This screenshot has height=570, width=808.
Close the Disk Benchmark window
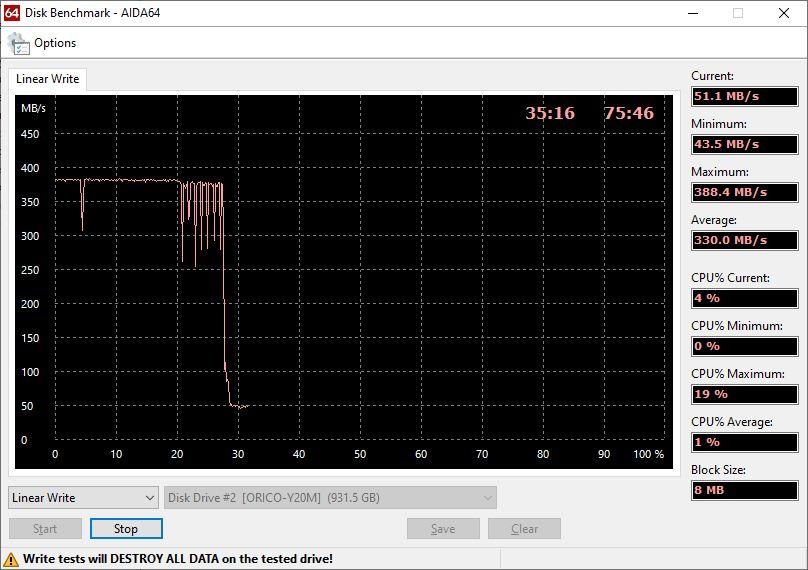pos(784,13)
